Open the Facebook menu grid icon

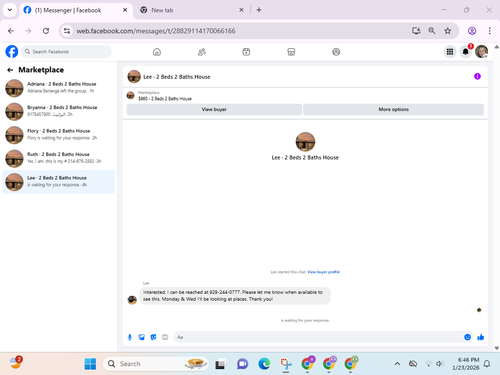[x=450, y=52]
